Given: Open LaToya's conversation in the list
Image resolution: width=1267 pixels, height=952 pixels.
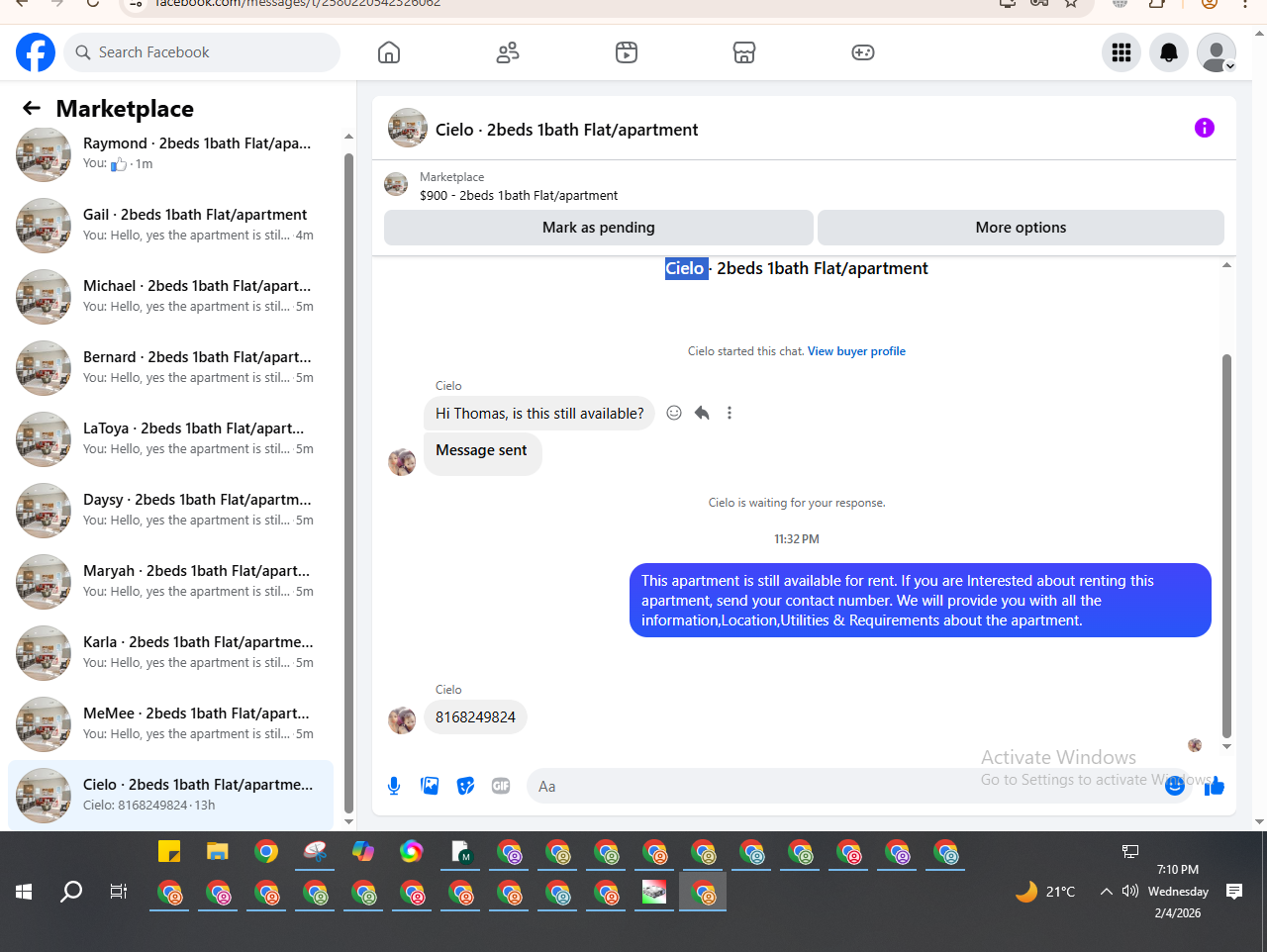Looking at the screenshot, I should coord(170,439).
